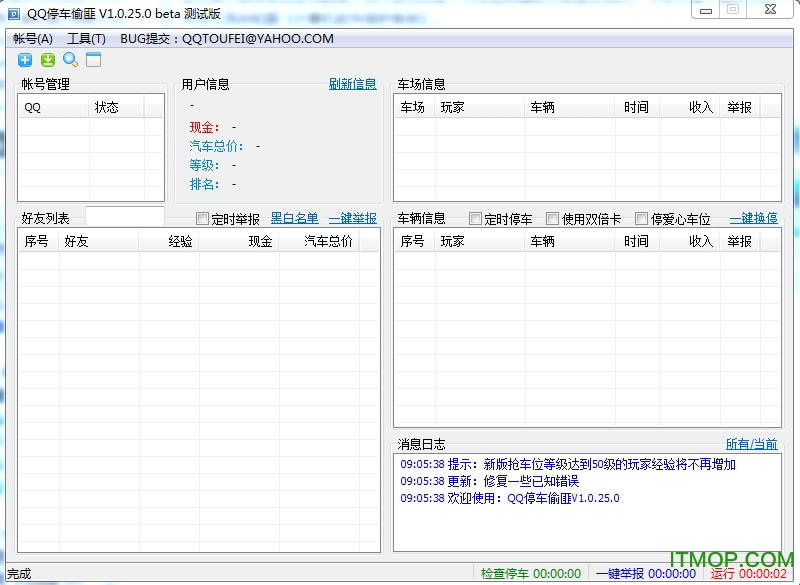800x585 pixels.
Task: Click the 车辆 column header in 车辆信息
Action: [570, 242]
